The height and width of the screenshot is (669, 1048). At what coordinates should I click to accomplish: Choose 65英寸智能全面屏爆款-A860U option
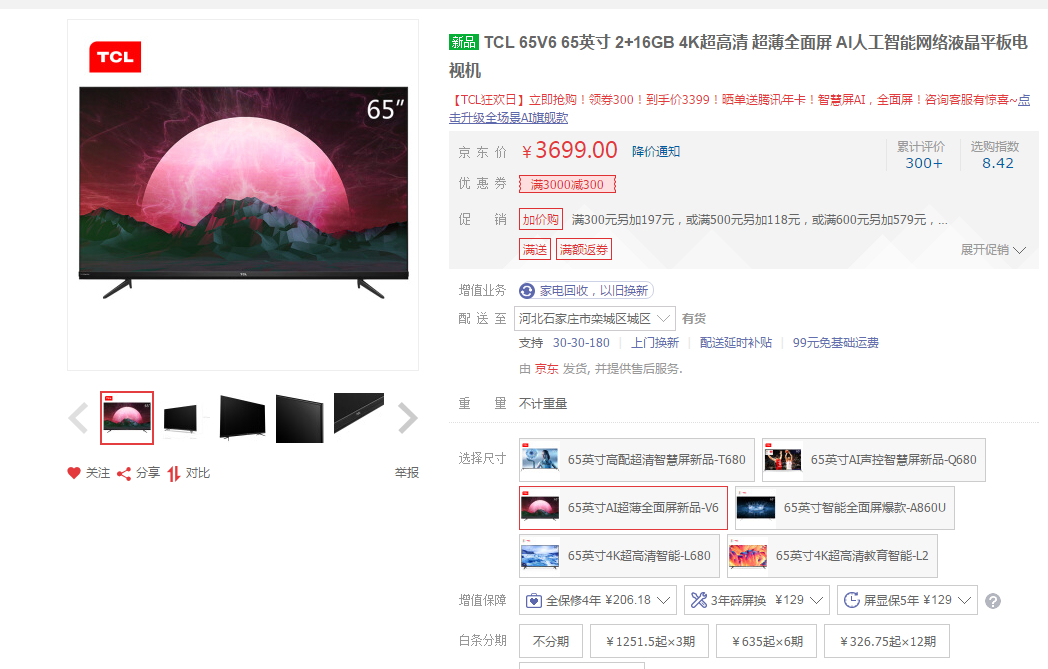845,508
